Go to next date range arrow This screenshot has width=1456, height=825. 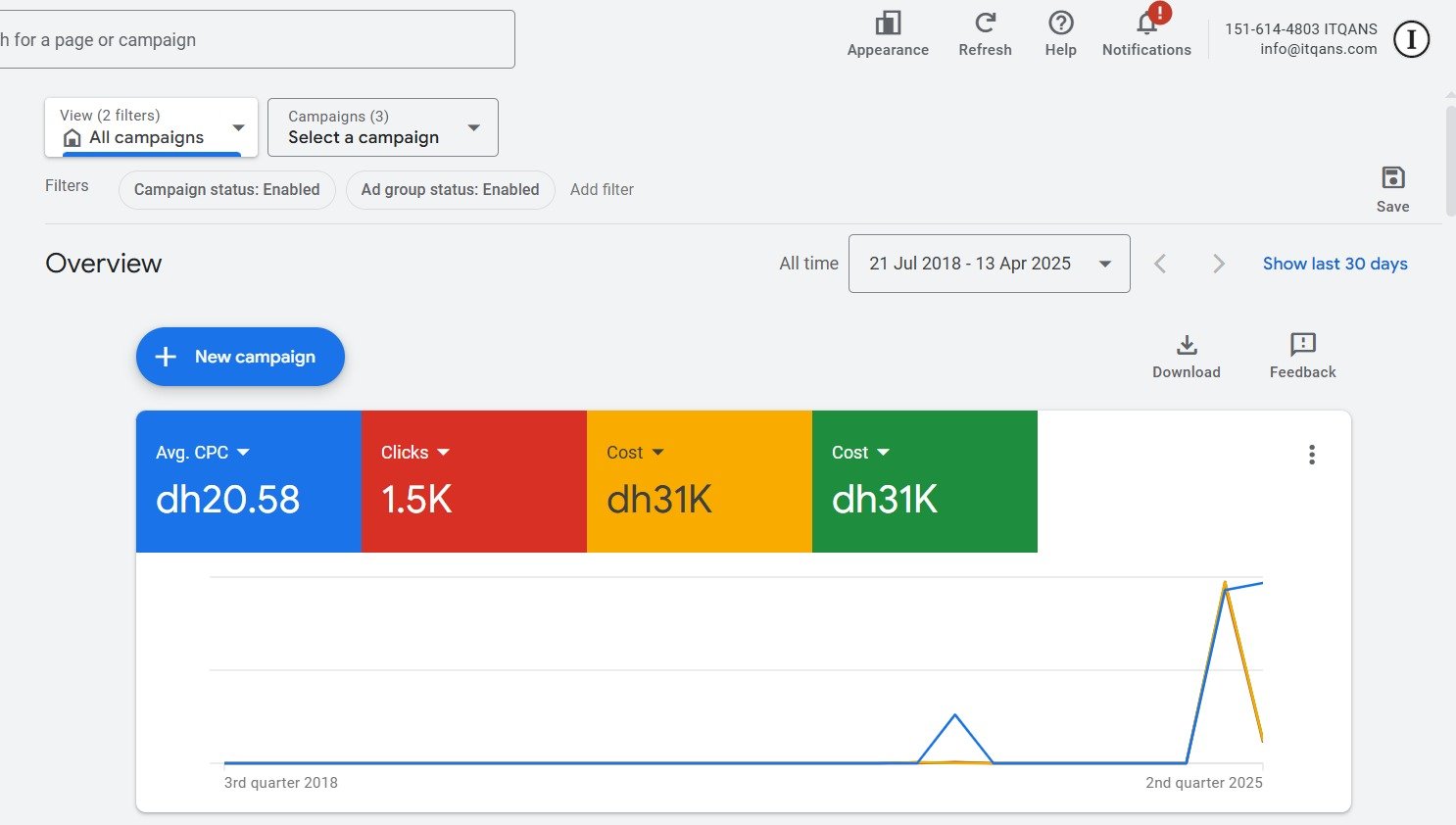coord(1218,264)
